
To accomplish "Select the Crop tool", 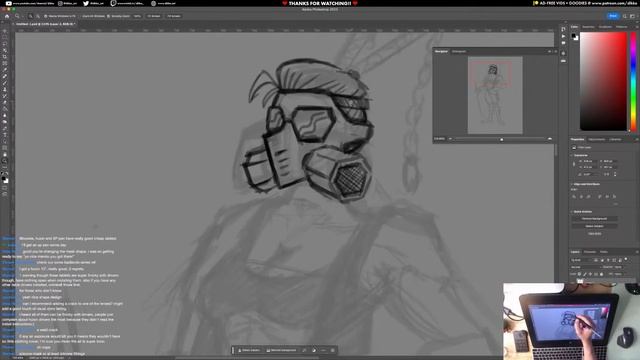I will [x=5, y=57].
